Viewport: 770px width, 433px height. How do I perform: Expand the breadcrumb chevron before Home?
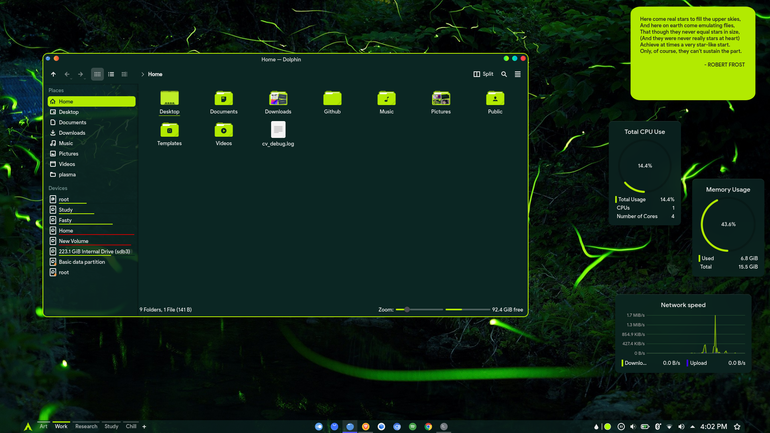142,74
